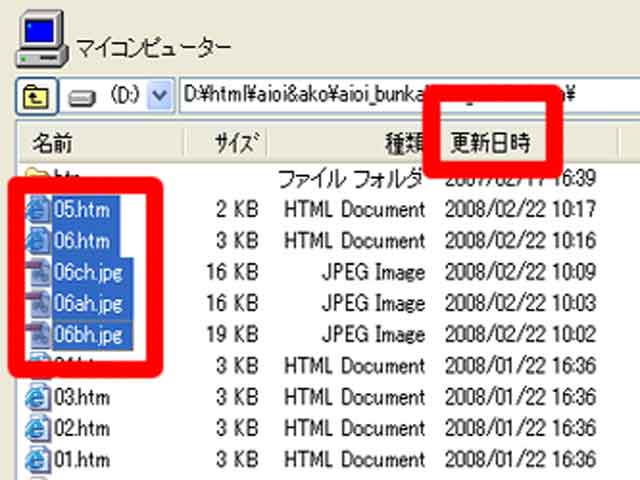Click the 02.htm file name

pos(81,428)
